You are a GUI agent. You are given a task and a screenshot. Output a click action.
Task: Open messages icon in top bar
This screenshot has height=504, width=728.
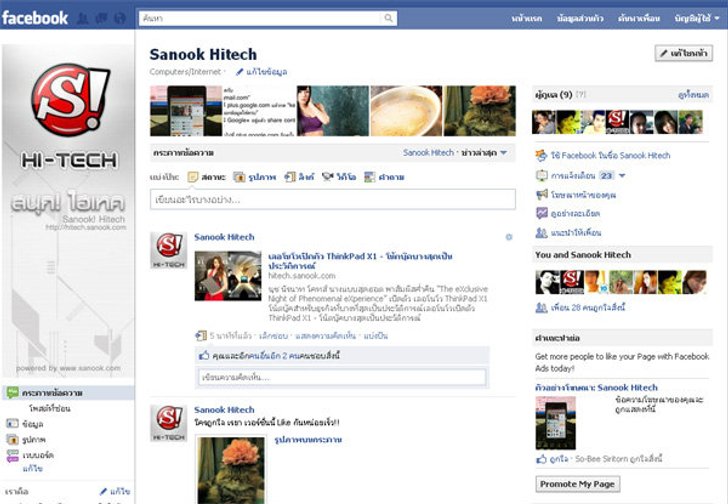click(x=101, y=19)
